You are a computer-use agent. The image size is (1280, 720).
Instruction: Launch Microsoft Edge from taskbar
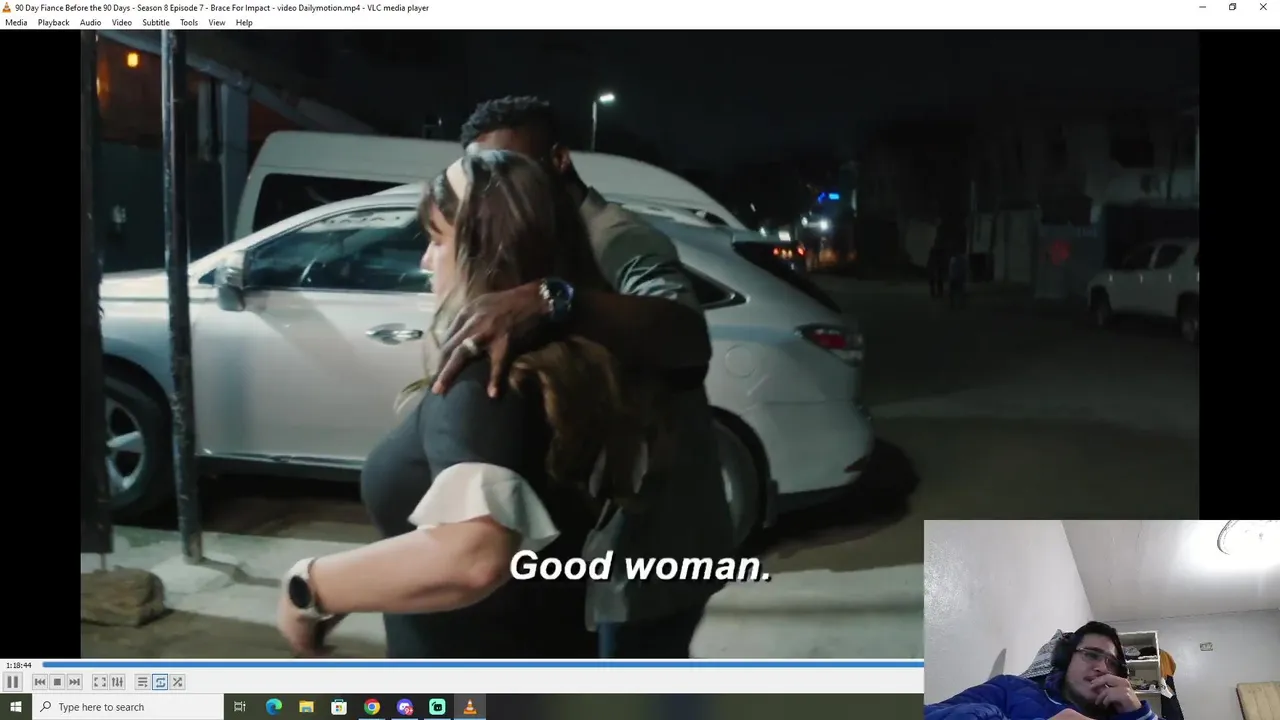274,707
